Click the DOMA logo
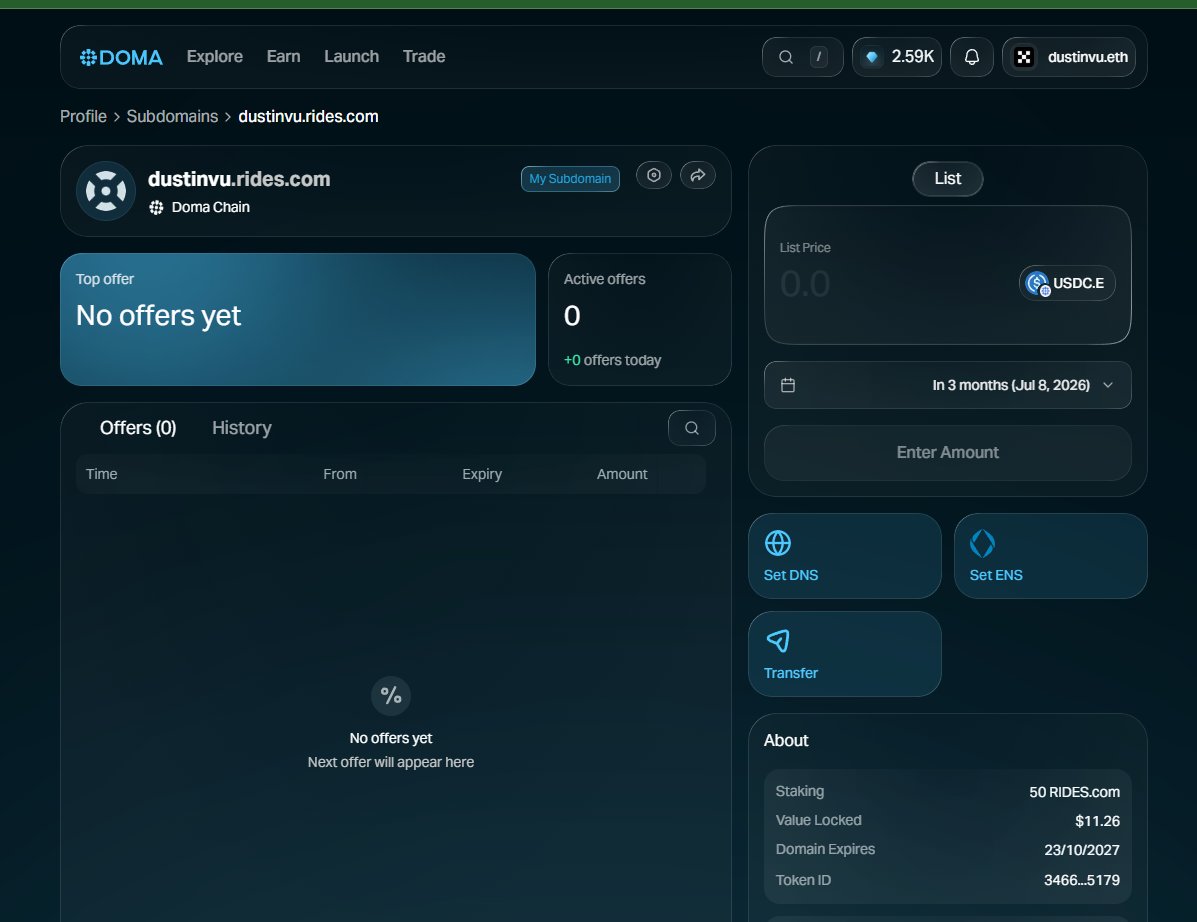 click(121, 57)
